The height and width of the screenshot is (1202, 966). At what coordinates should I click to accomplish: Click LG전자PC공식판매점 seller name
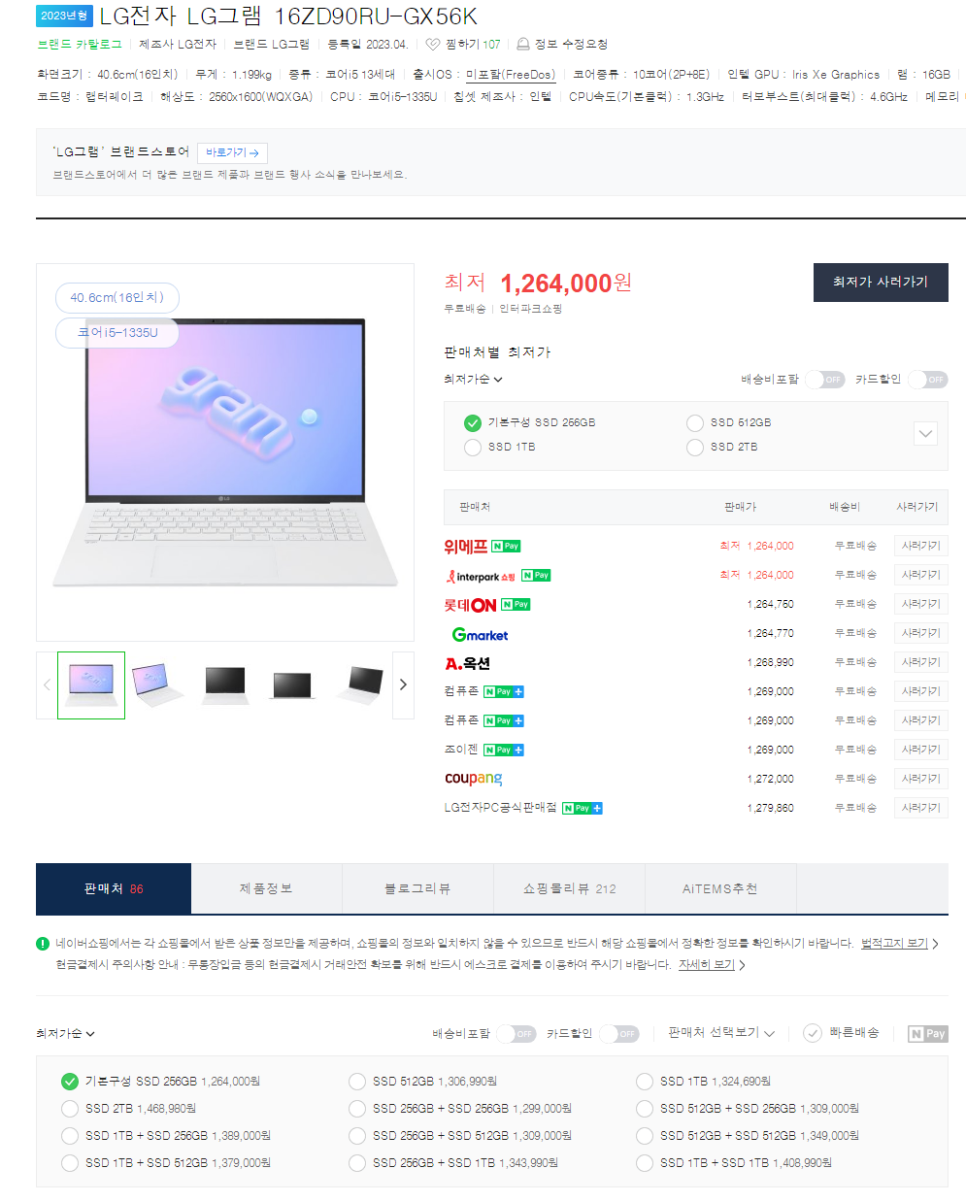pyautogui.click(x=500, y=807)
